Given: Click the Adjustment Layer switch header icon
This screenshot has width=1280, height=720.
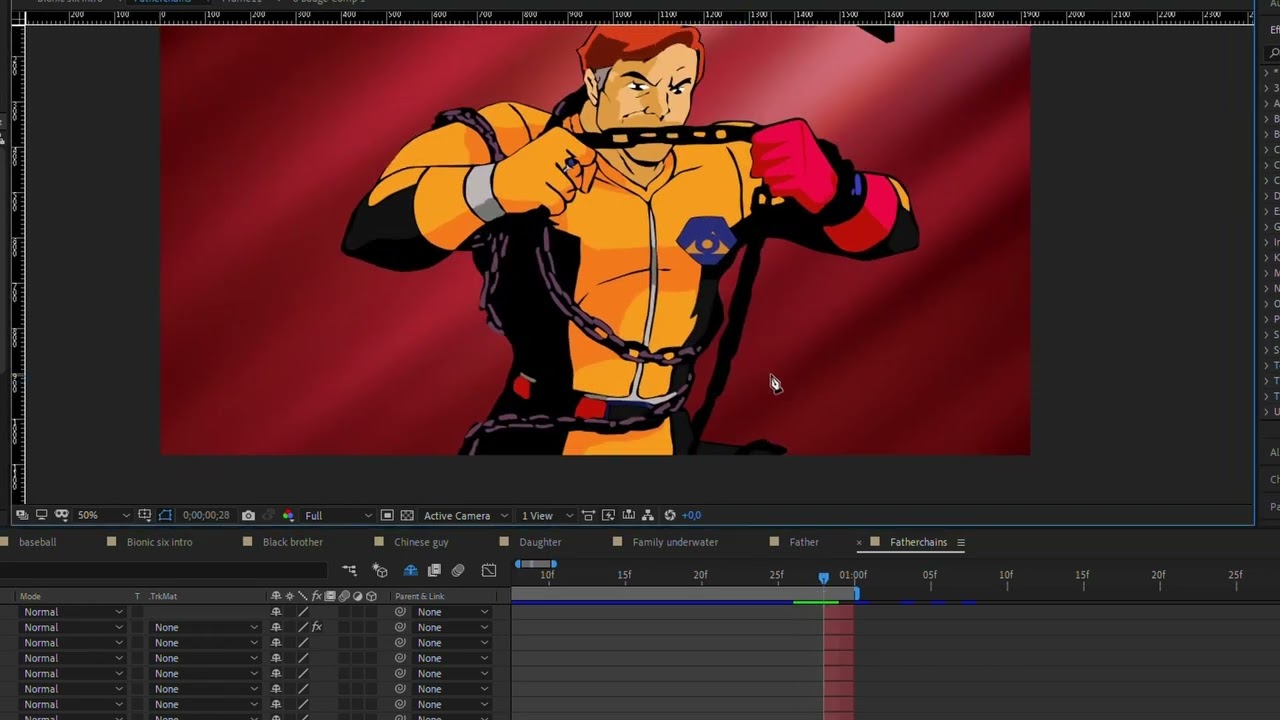Looking at the screenshot, I should click(x=357, y=596).
